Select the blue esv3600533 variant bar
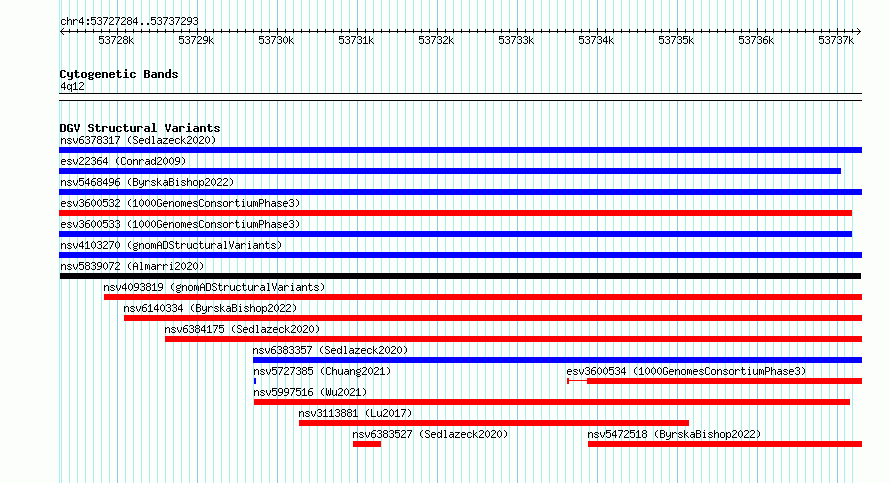 (455, 234)
